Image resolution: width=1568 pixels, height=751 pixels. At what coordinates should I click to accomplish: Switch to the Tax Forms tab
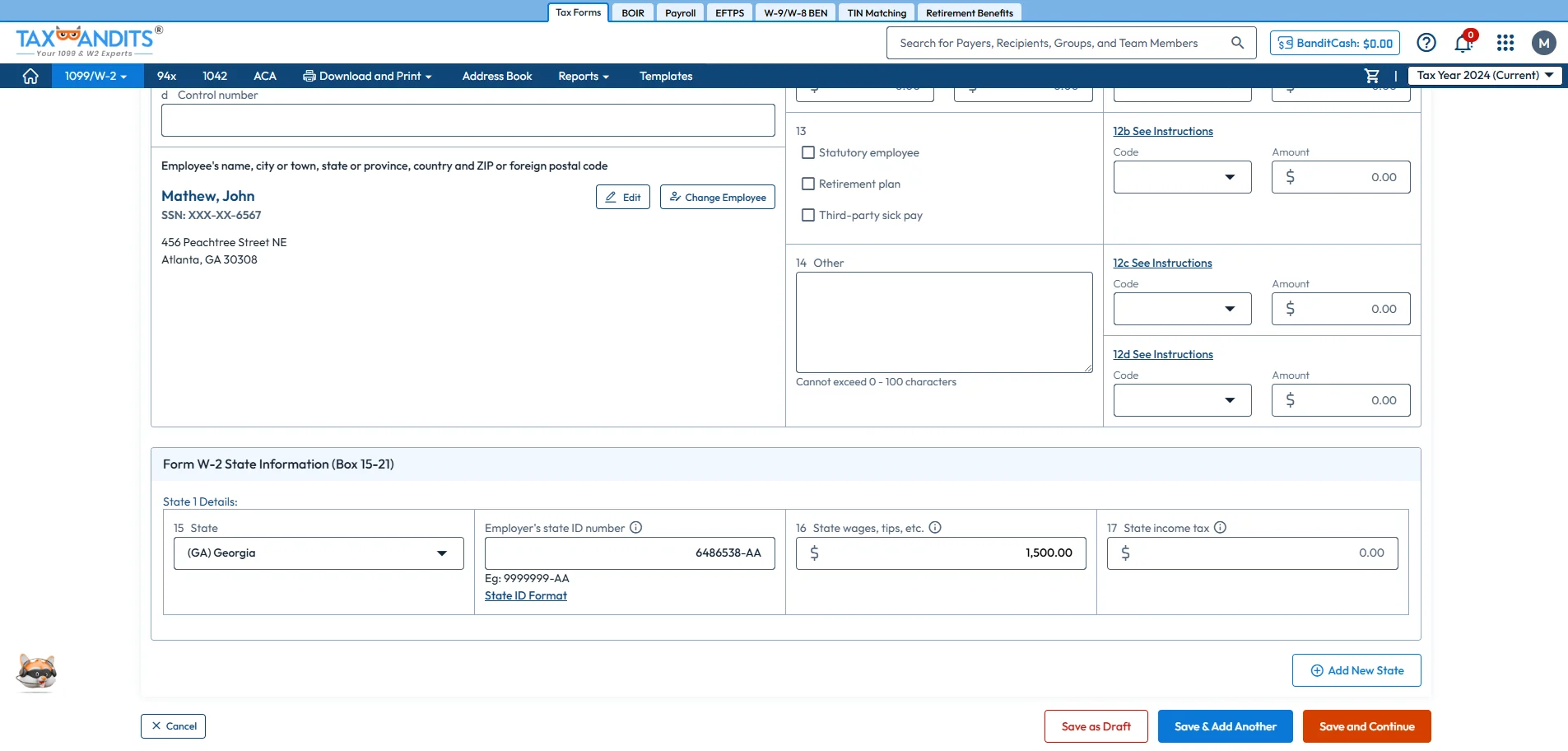coord(579,12)
